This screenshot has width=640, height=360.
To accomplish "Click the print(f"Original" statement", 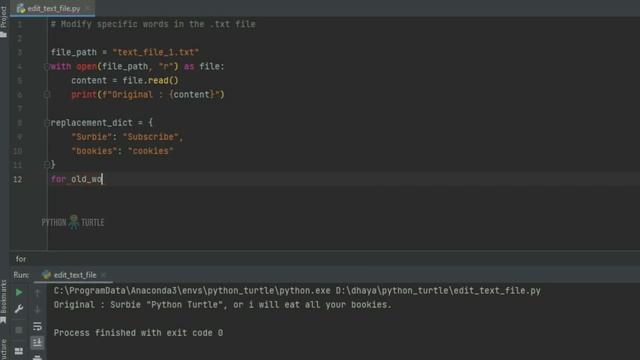I will pyautogui.click(x=148, y=95).
